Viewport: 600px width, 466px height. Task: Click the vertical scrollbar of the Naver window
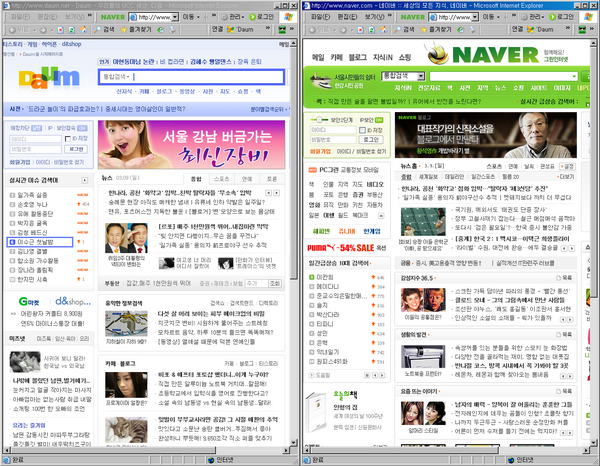[593, 245]
